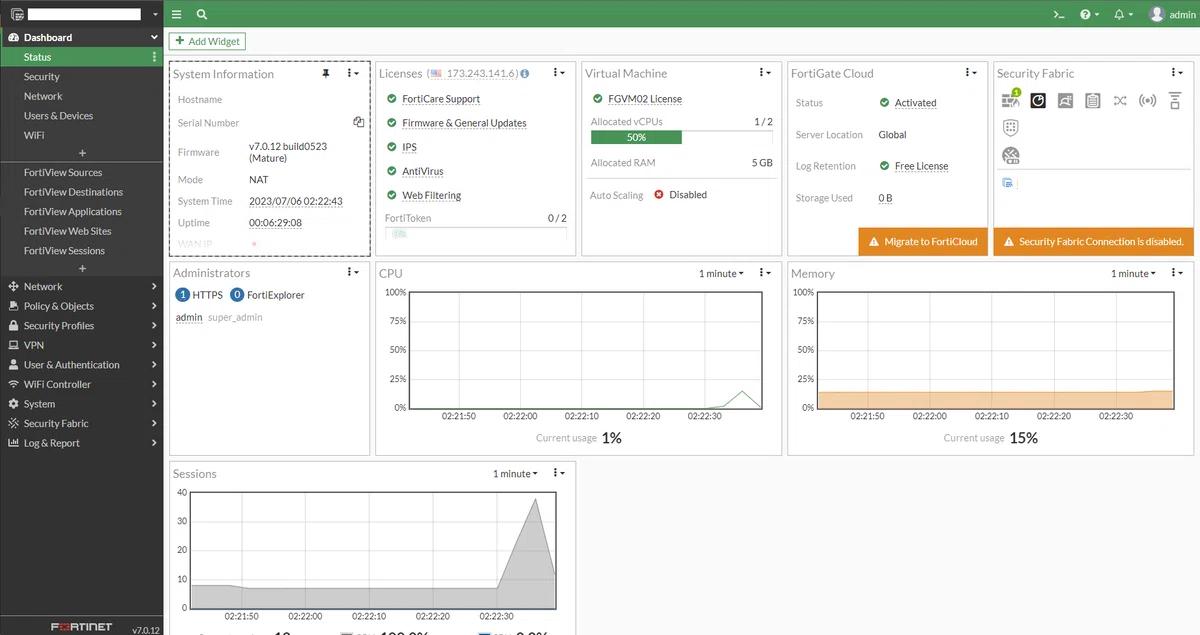Open Licenses widget options menu
This screenshot has width=1200, height=635.
(558, 72)
